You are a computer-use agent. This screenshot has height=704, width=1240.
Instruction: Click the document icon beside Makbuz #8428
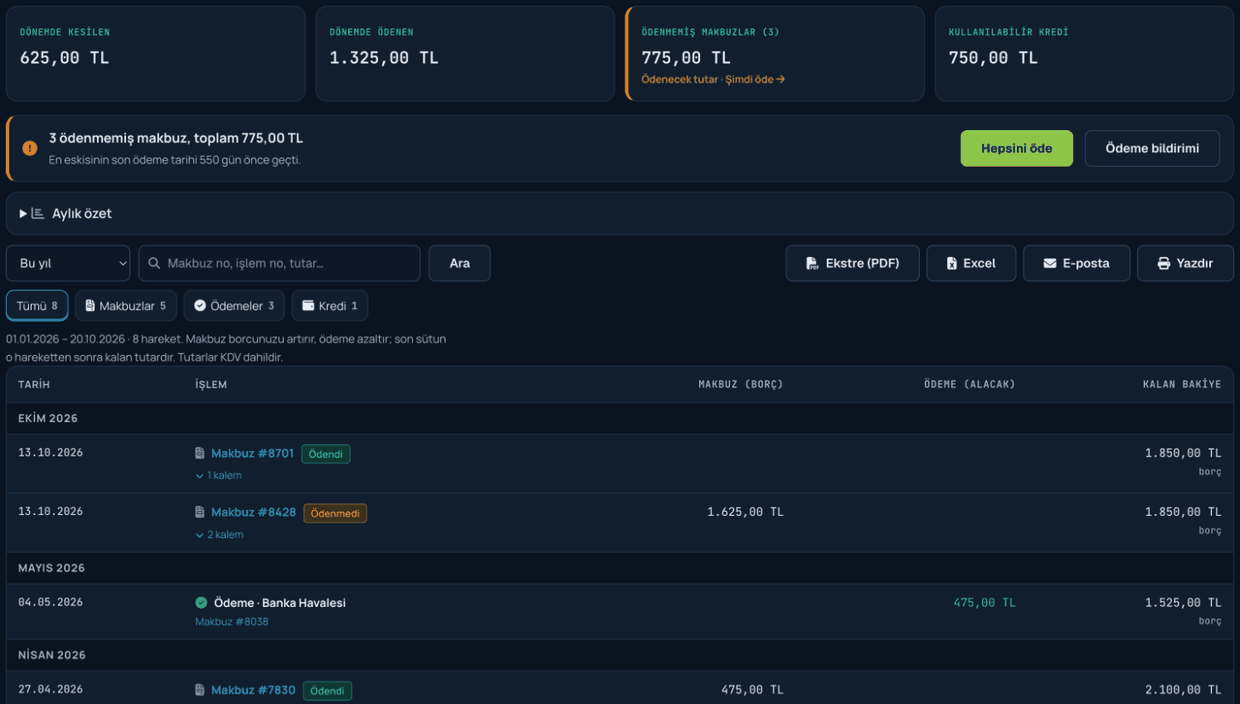pos(200,512)
